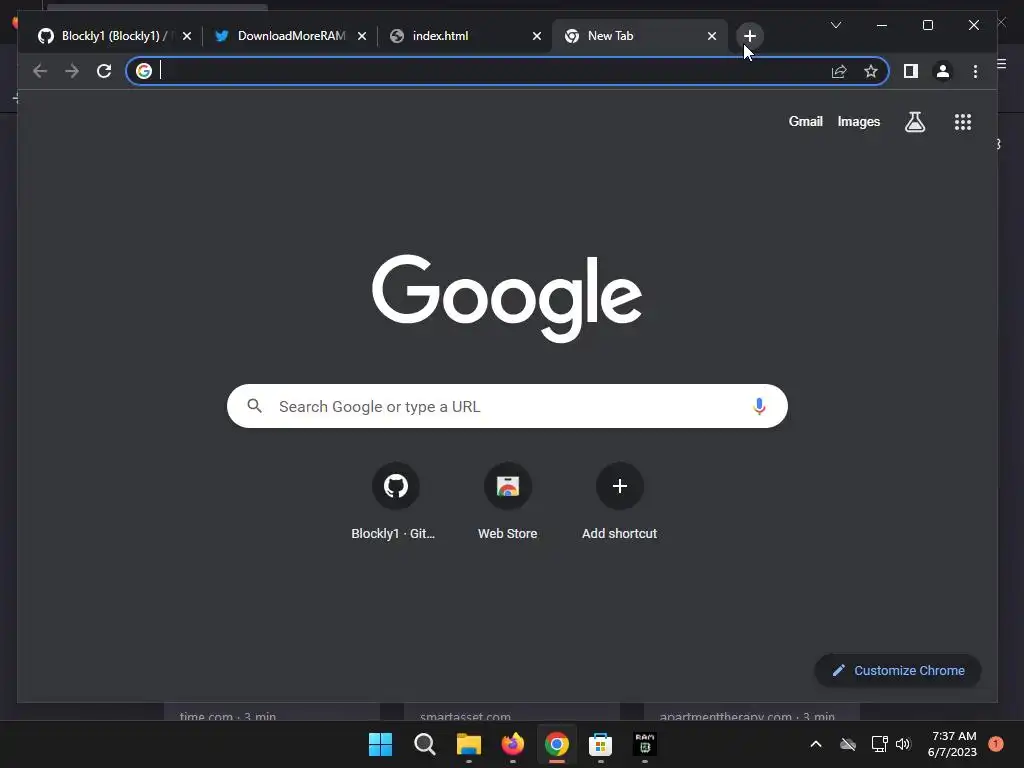Open Web Store shortcut

[507, 501]
